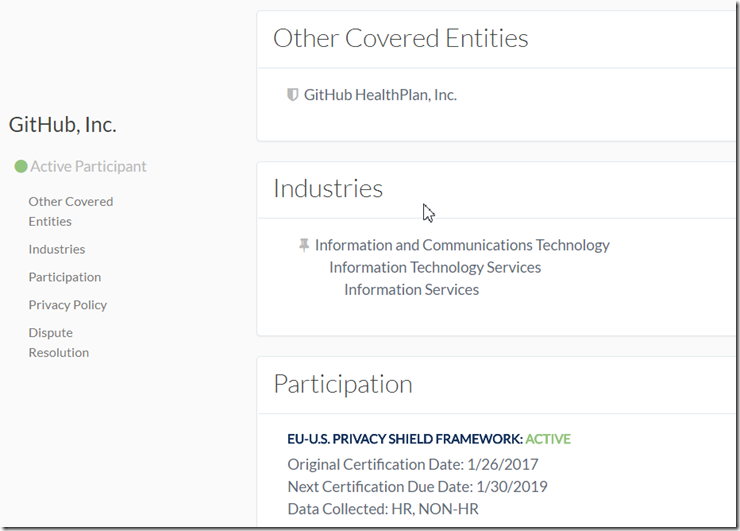Screen dimensions: 740x531
Task: Open Dispute Resolution sidebar link
Action: click(x=59, y=343)
